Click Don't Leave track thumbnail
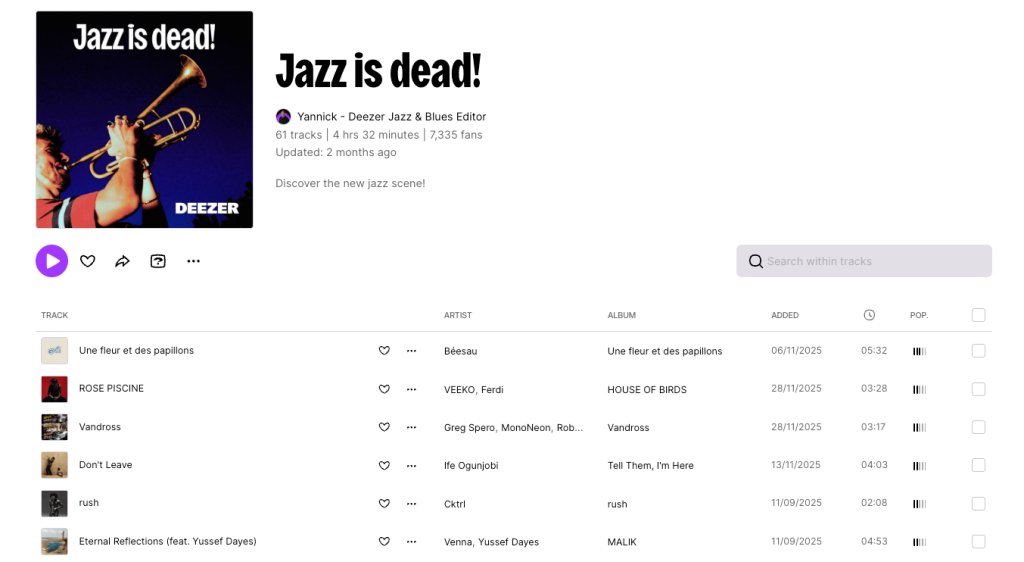 pos(54,465)
